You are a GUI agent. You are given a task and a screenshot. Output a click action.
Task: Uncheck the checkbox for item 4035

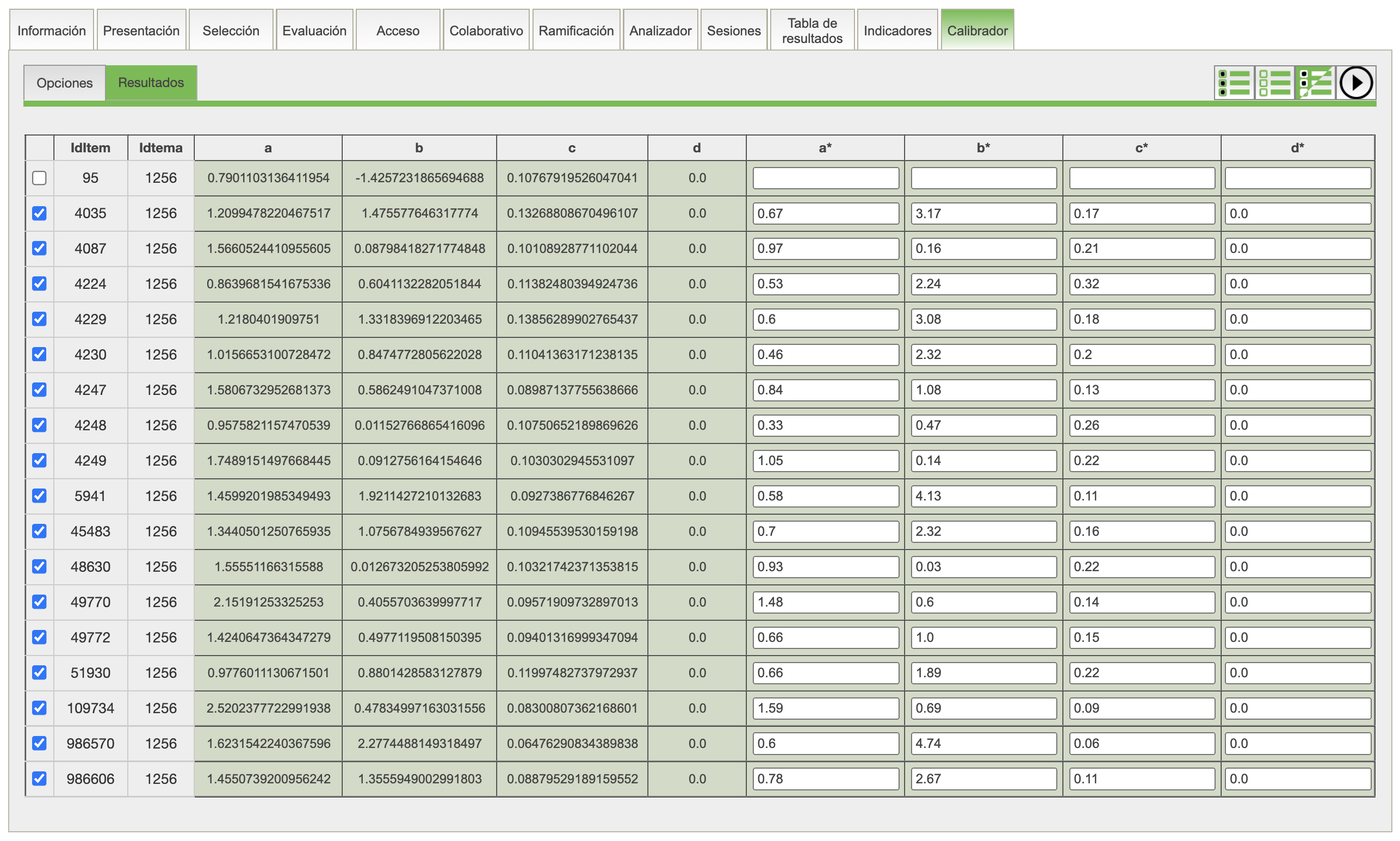(39, 213)
